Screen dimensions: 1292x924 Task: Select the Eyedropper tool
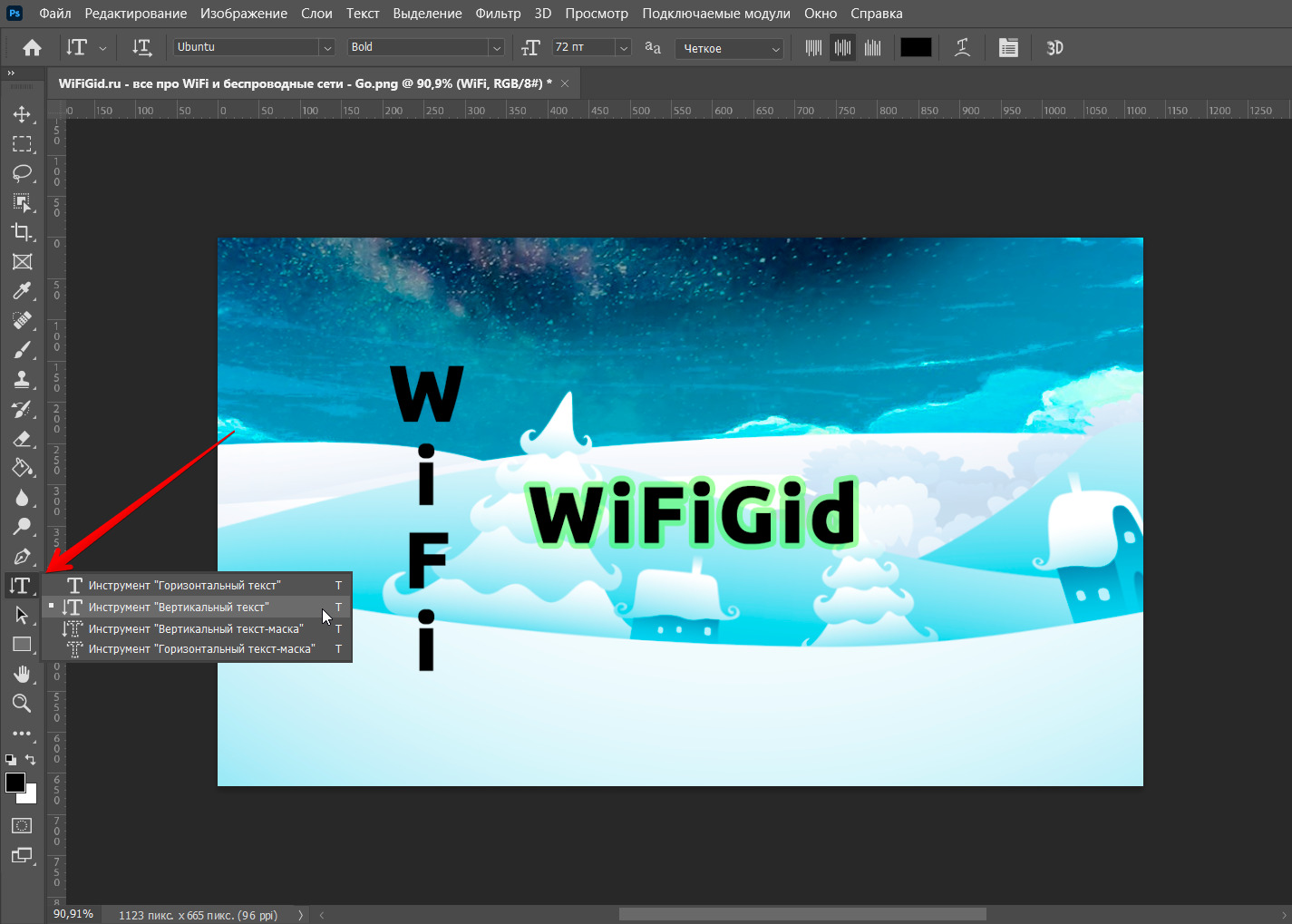pos(22,291)
